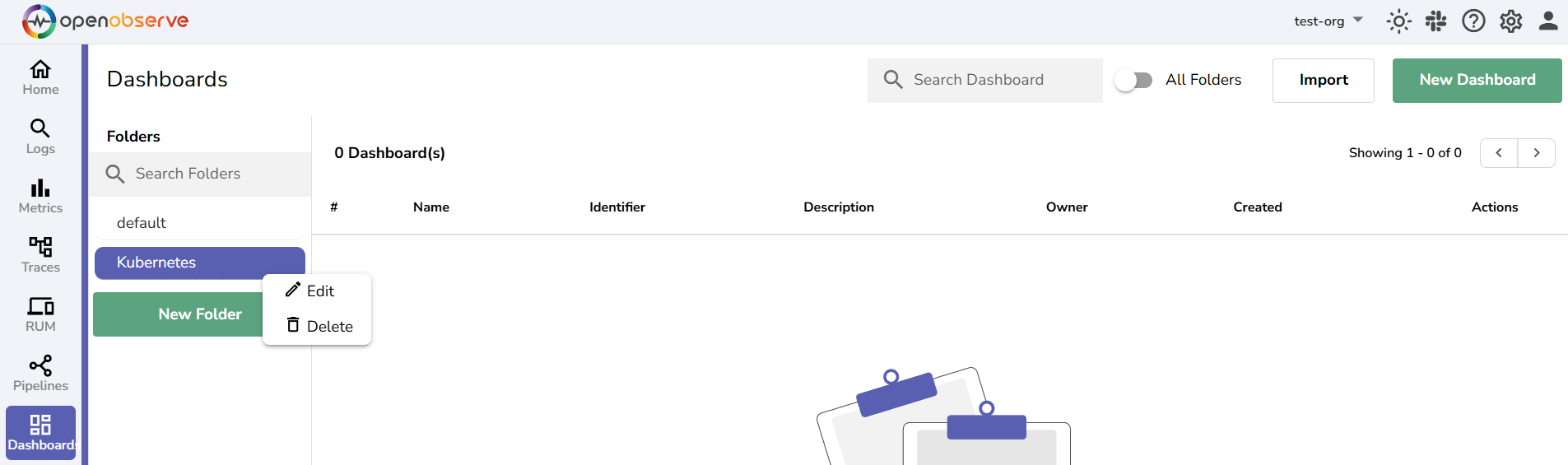
Task: Go to Logs in sidebar
Action: [40, 137]
